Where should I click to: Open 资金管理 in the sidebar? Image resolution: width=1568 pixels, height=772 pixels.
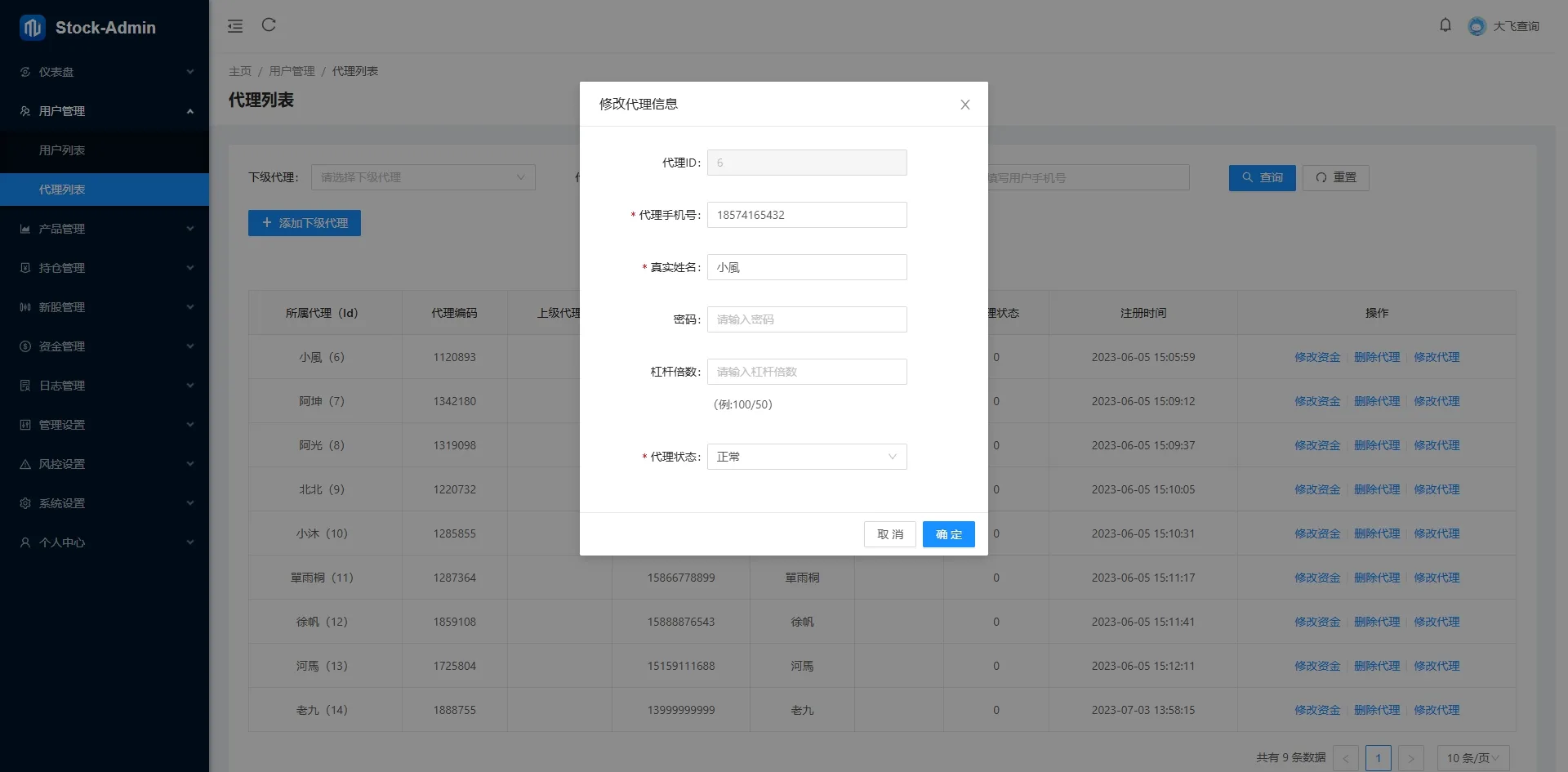[x=105, y=346]
